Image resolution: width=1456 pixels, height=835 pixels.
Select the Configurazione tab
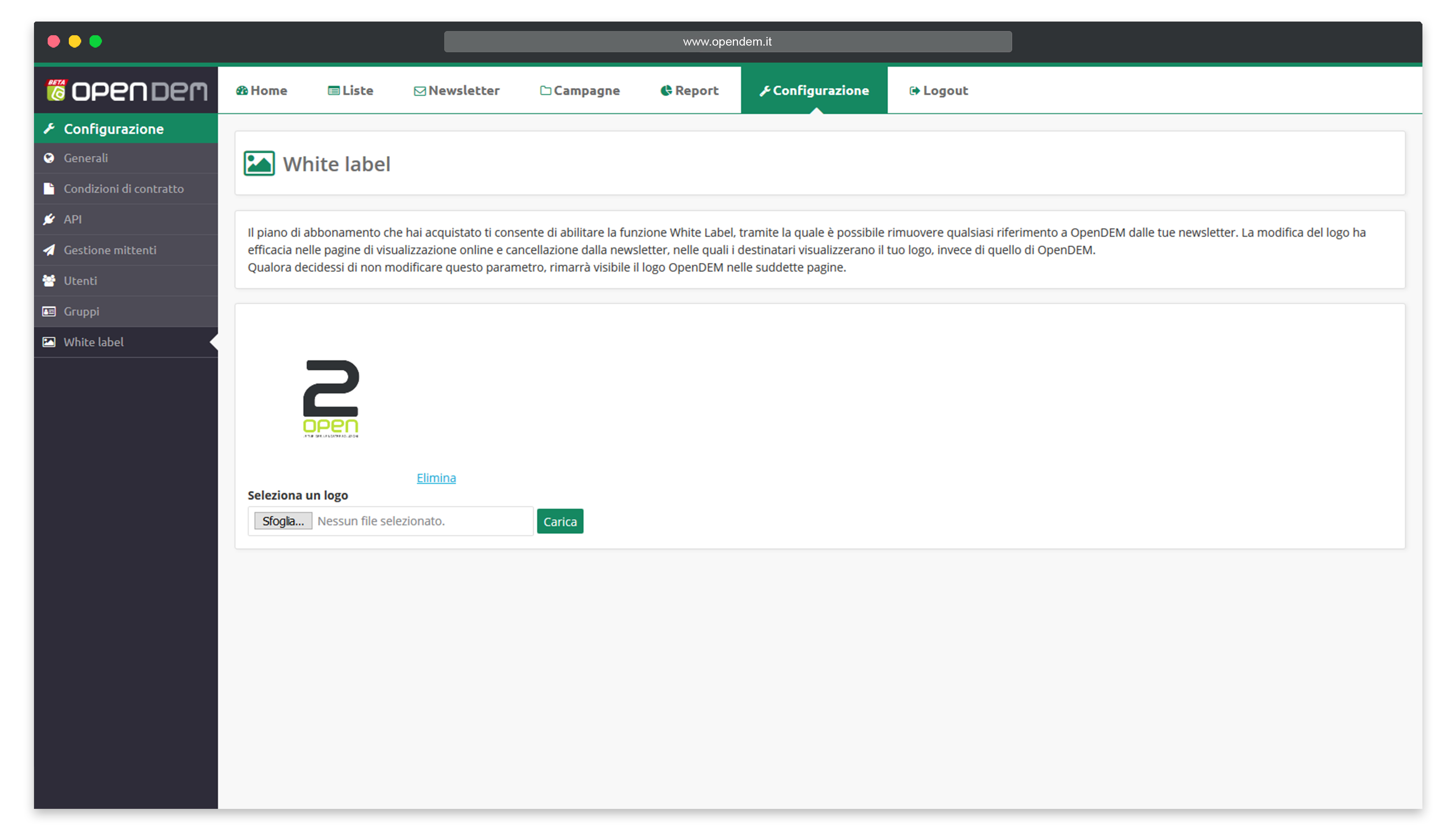coord(814,91)
